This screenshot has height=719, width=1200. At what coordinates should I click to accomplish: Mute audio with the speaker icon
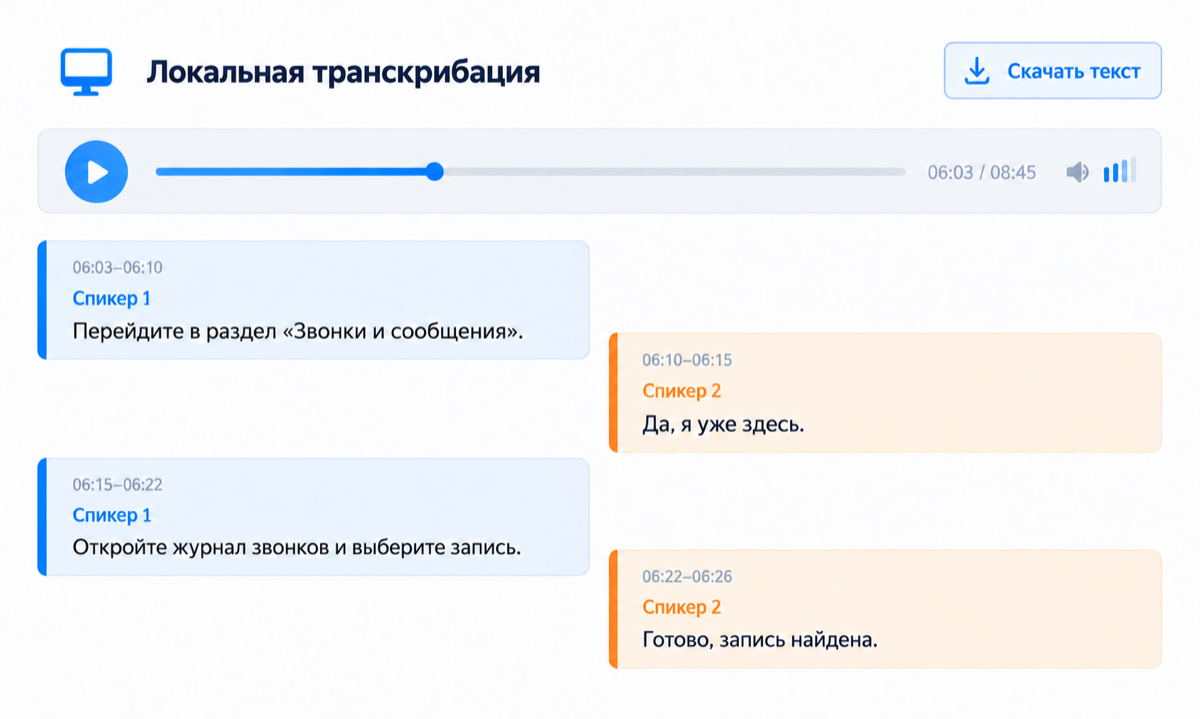pos(1077,172)
